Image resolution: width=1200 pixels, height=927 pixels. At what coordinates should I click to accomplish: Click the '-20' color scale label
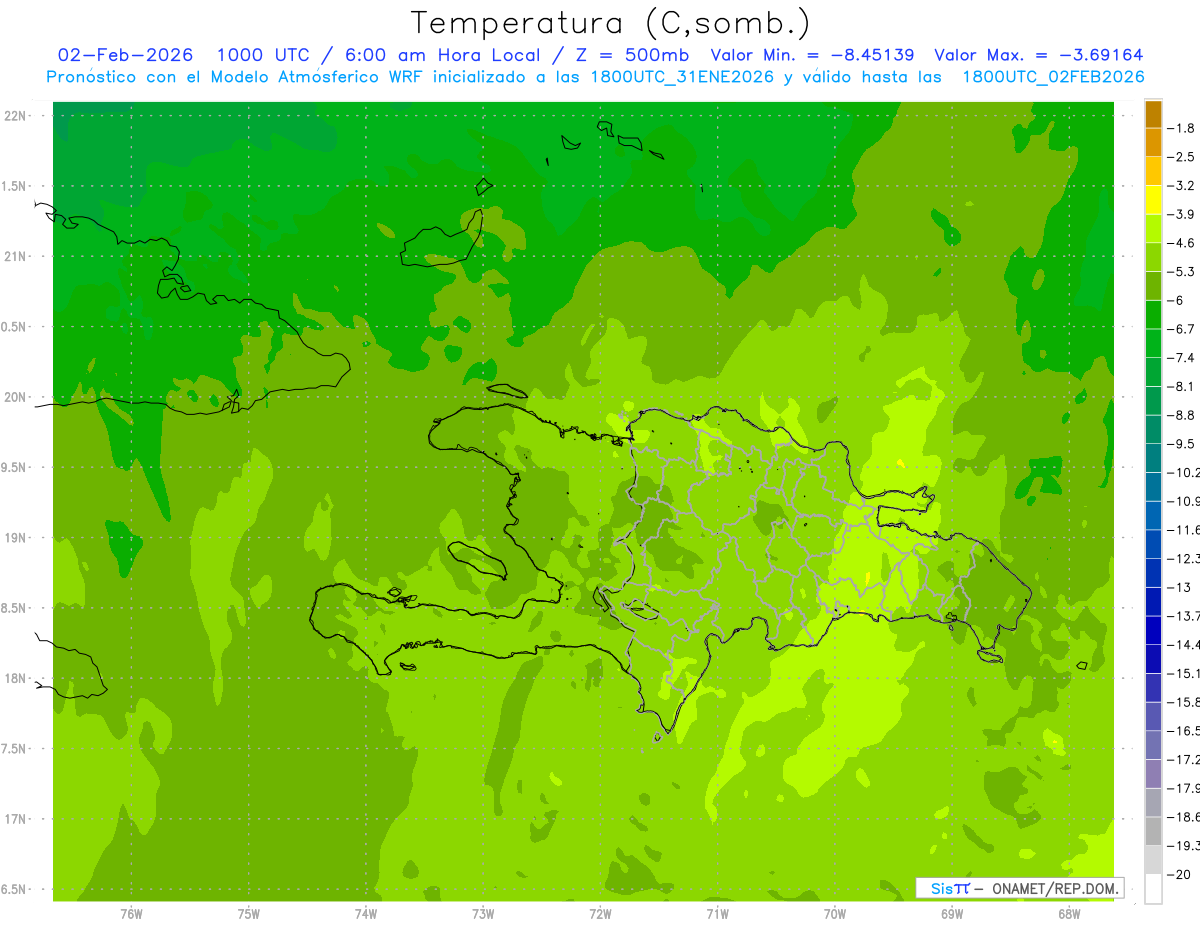click(x=1179, y=874)
